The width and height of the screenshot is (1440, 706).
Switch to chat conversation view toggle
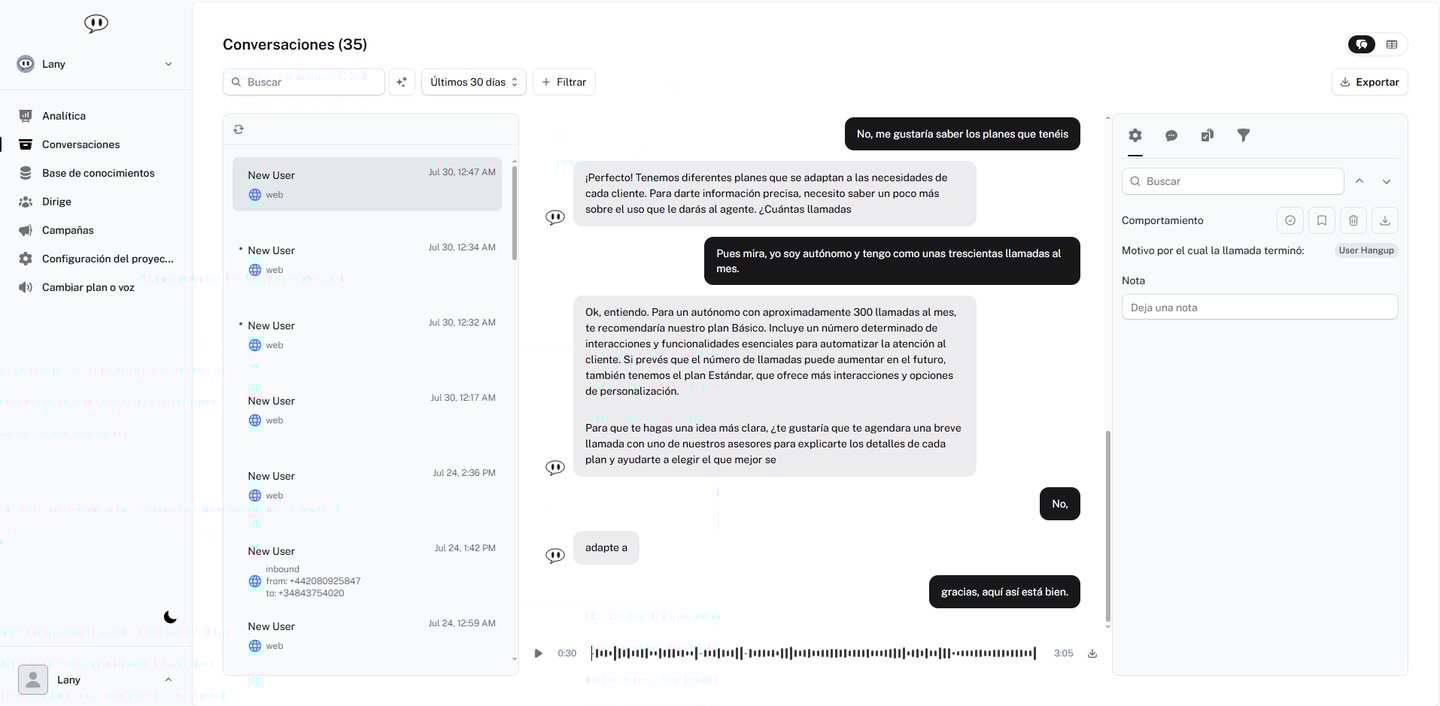coord(1362,44)
